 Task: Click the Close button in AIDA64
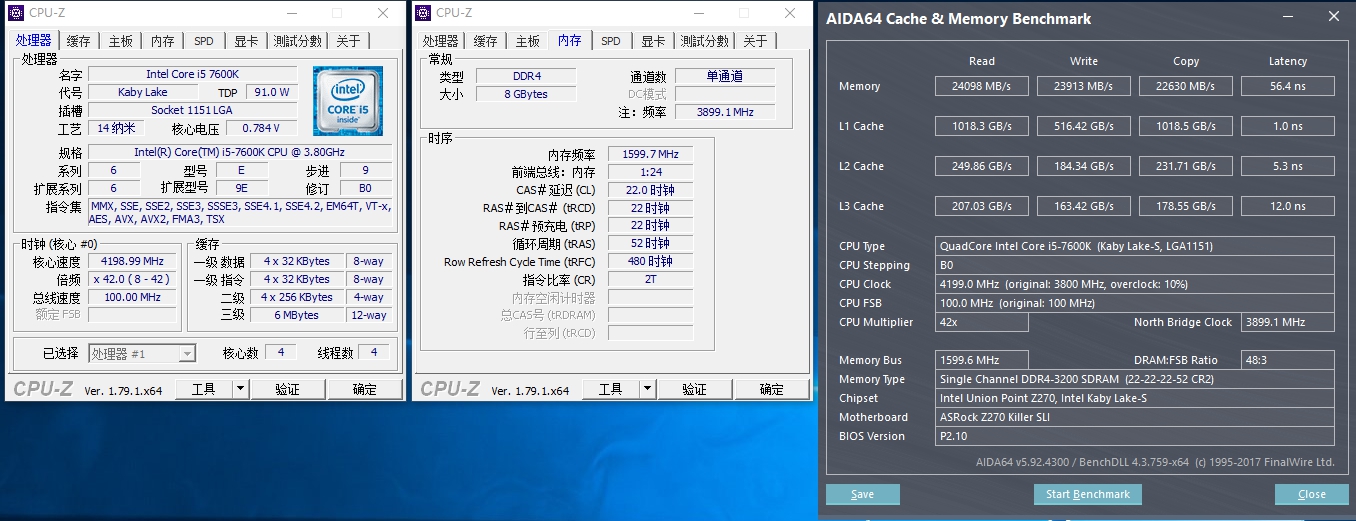click(1312, 494)
